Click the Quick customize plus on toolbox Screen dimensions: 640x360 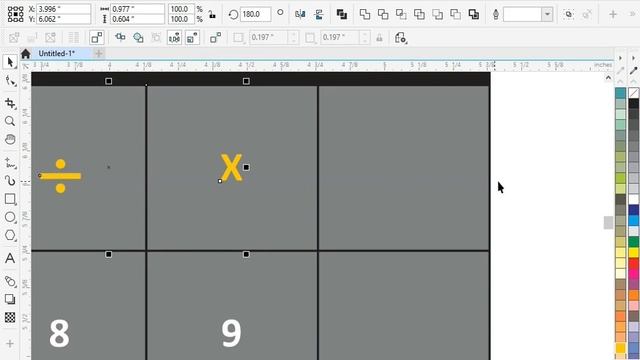(10, 344)
